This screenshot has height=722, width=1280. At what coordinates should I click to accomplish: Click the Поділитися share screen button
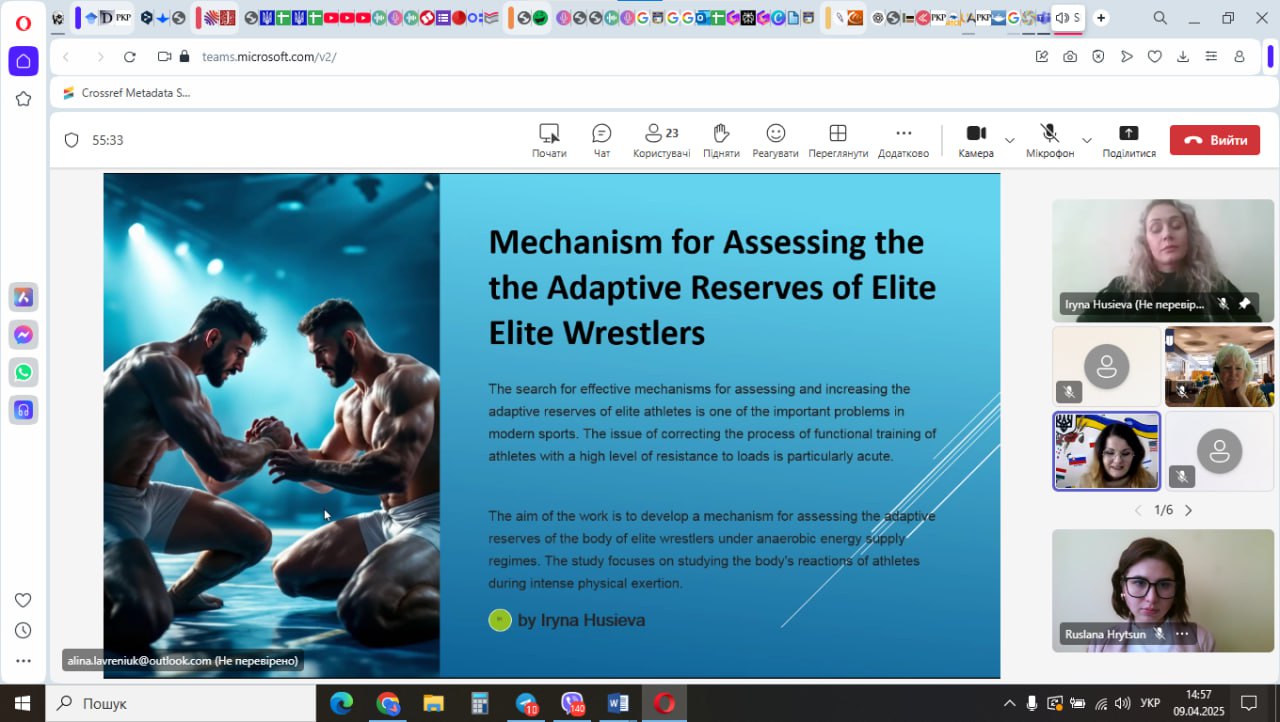point(1129,140)
